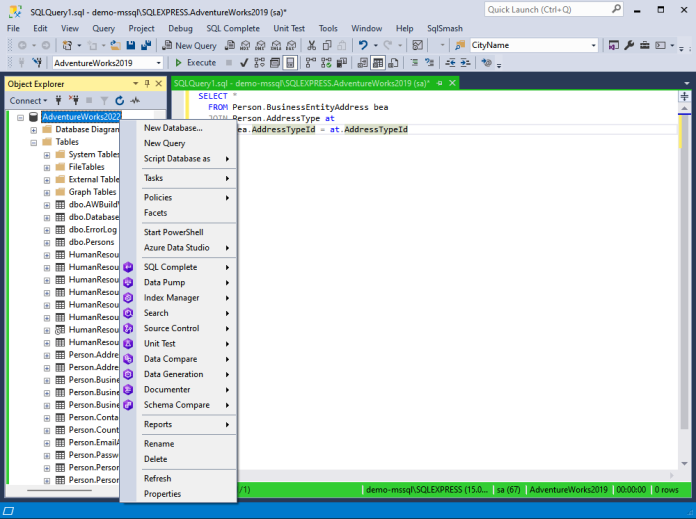The height and width of the screenshot is (519, 696).
Task: Click the Database Engine Query icon
Action: click(x=230, y=45)
